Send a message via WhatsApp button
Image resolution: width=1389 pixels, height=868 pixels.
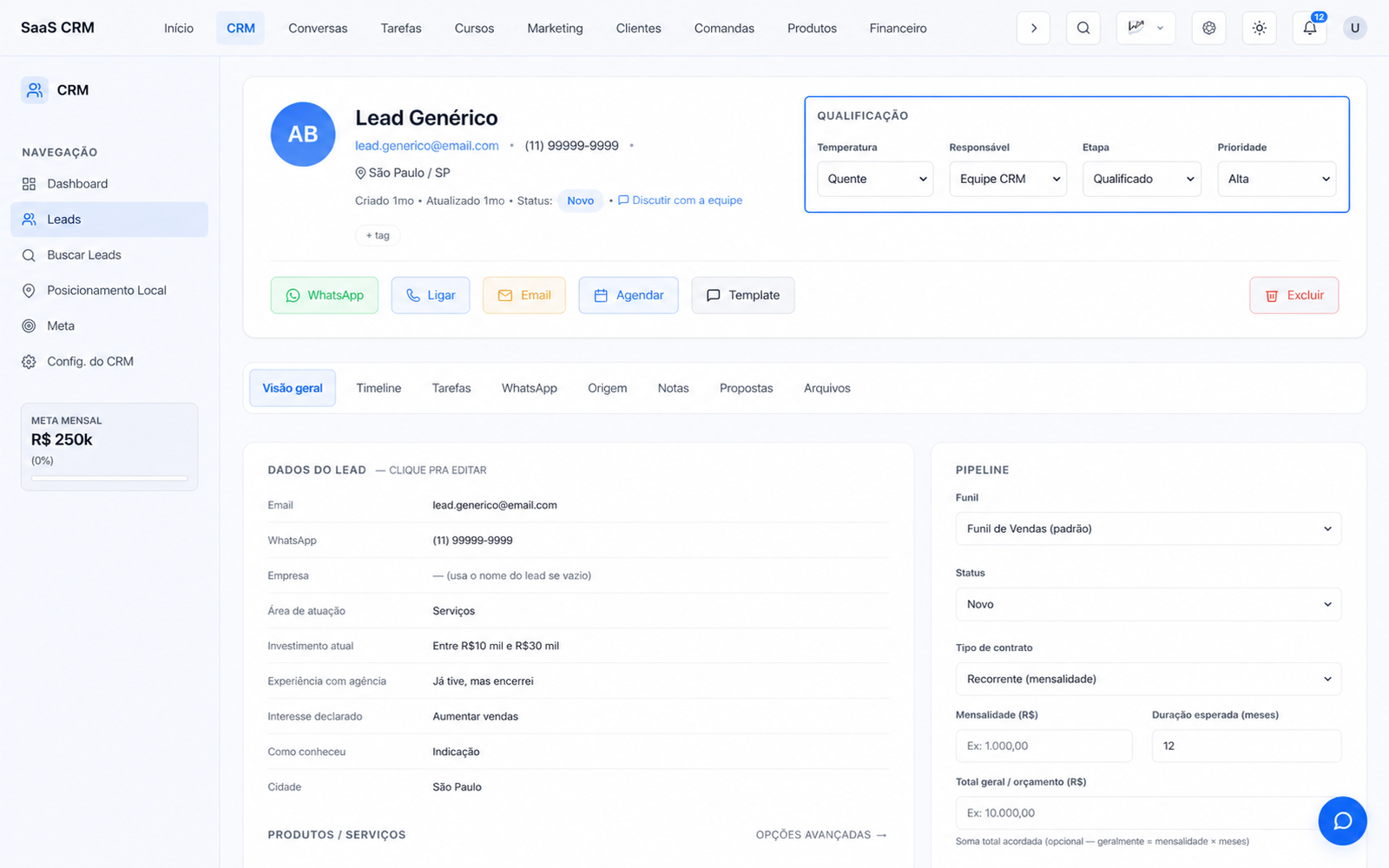coord(325,295)
